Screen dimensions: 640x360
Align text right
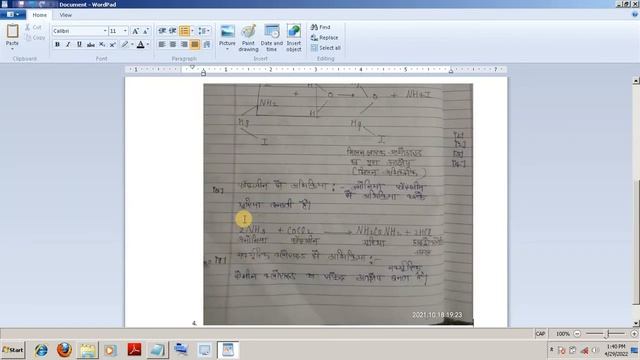point(184,44)
